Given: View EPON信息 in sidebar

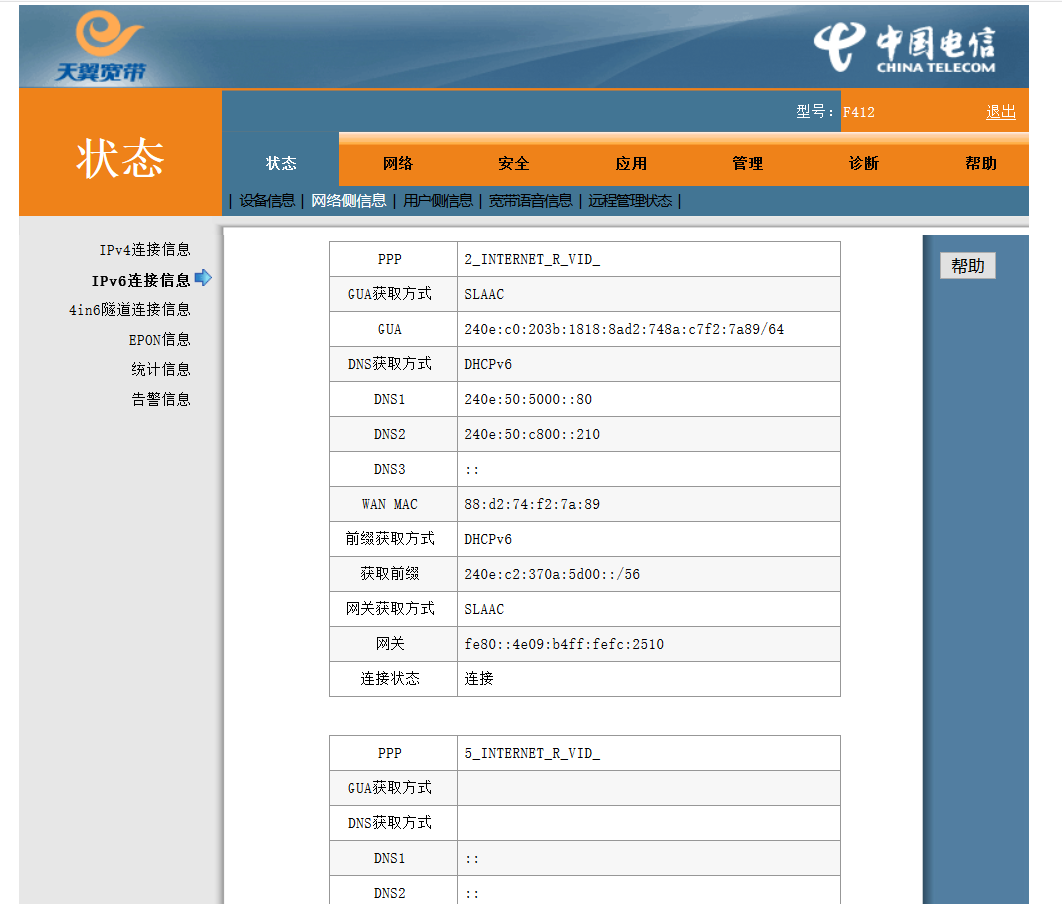Looking at the screenshot, I should click(x=159, y=340).
